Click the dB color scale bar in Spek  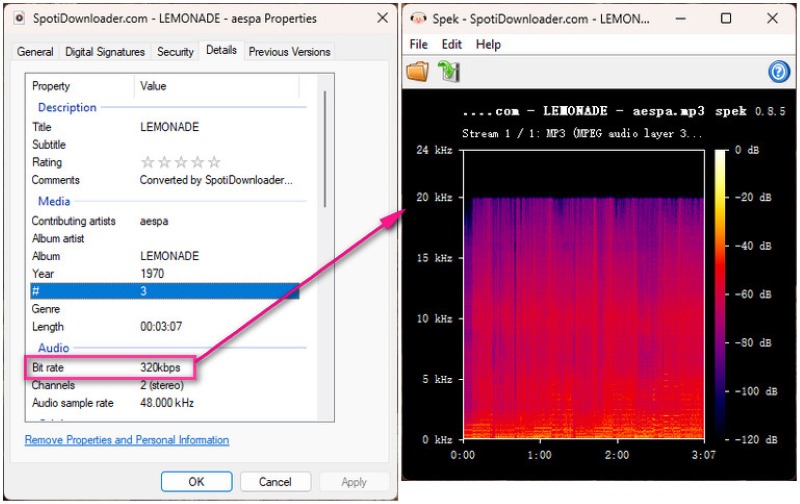pos(720,294)
